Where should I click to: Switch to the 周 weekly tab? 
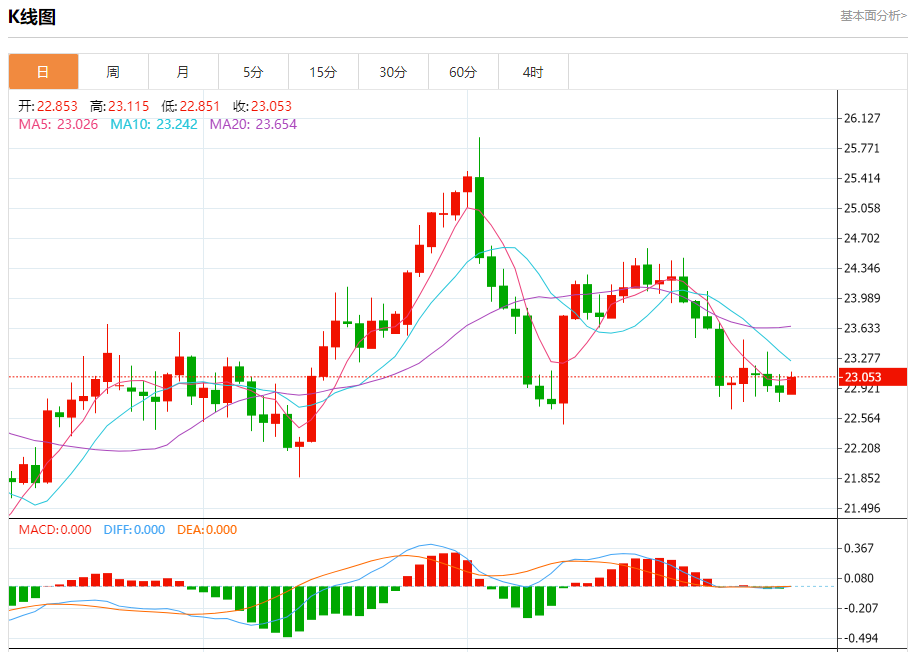click(x=114, y=72)
